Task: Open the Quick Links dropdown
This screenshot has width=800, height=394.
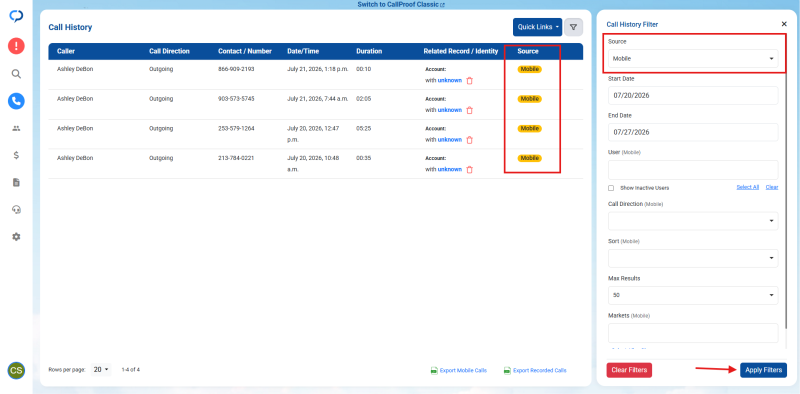Action: click(537, 27)
